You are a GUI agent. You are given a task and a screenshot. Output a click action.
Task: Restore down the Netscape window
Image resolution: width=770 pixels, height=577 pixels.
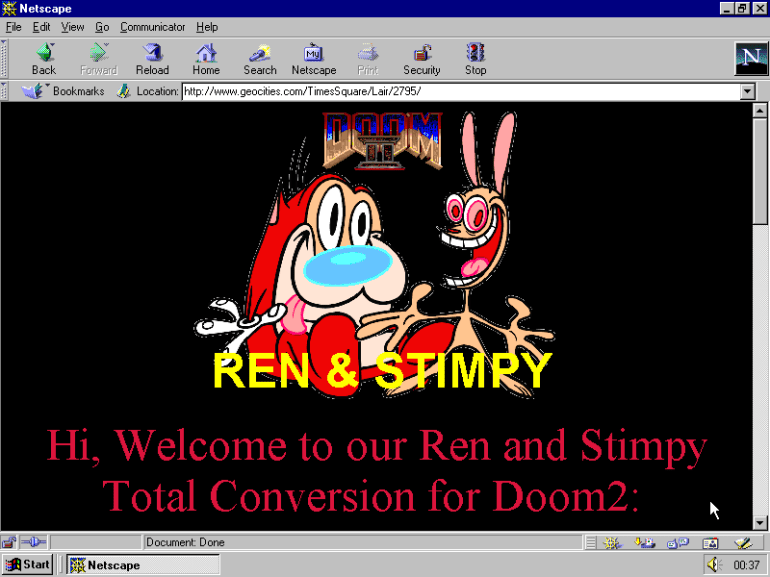742,8
